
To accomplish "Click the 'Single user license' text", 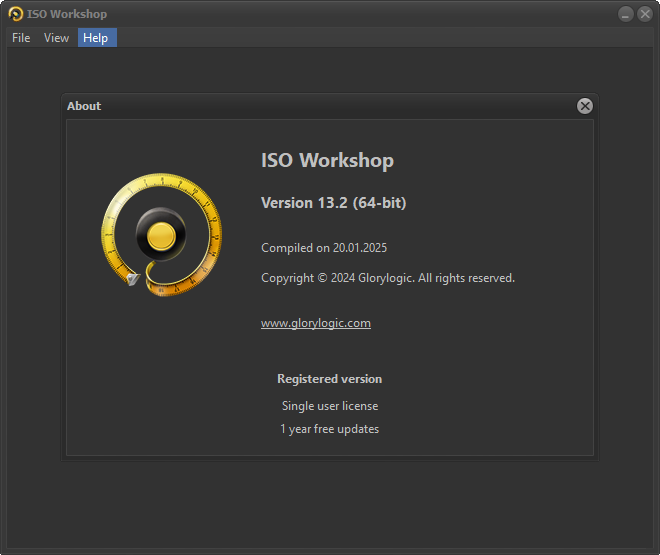I will 330,406.
